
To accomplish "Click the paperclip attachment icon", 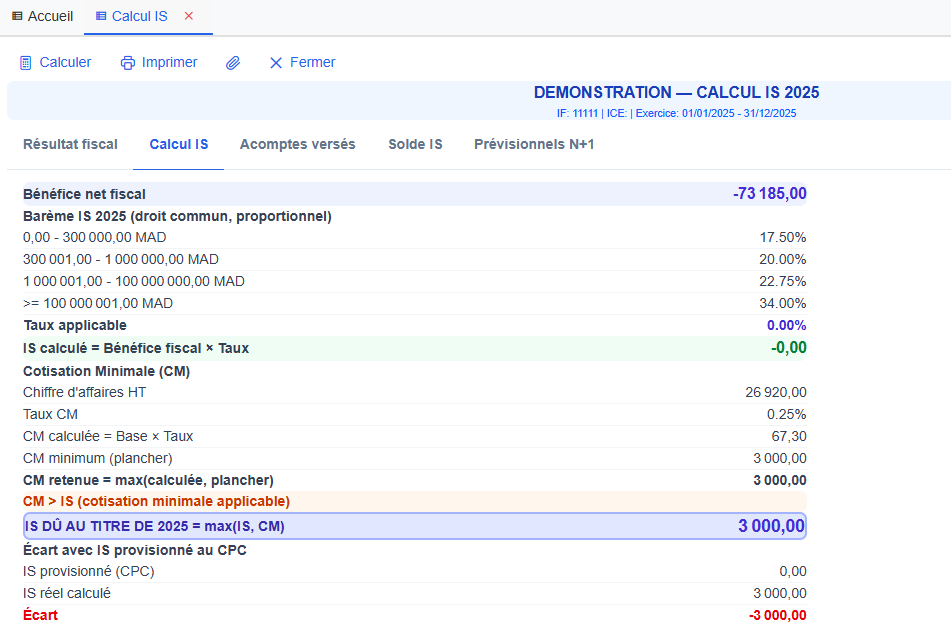I will pyautogui.click(x=233, y=63).
